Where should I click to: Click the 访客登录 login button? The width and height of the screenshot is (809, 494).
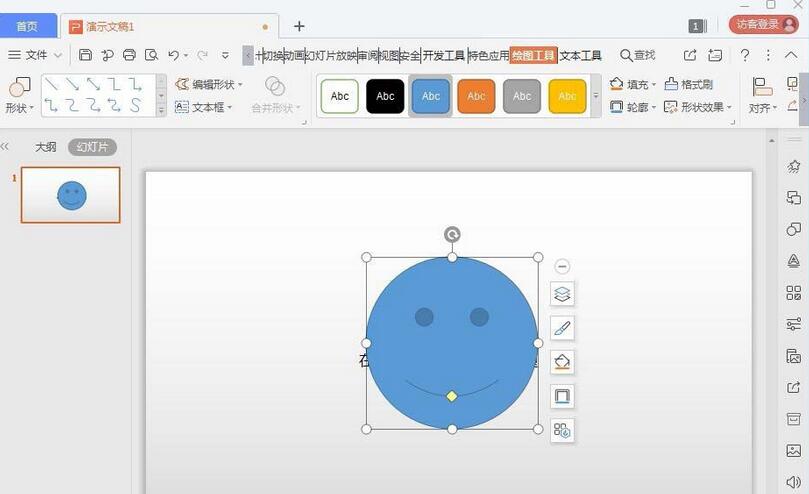click(x=764, y=24)
